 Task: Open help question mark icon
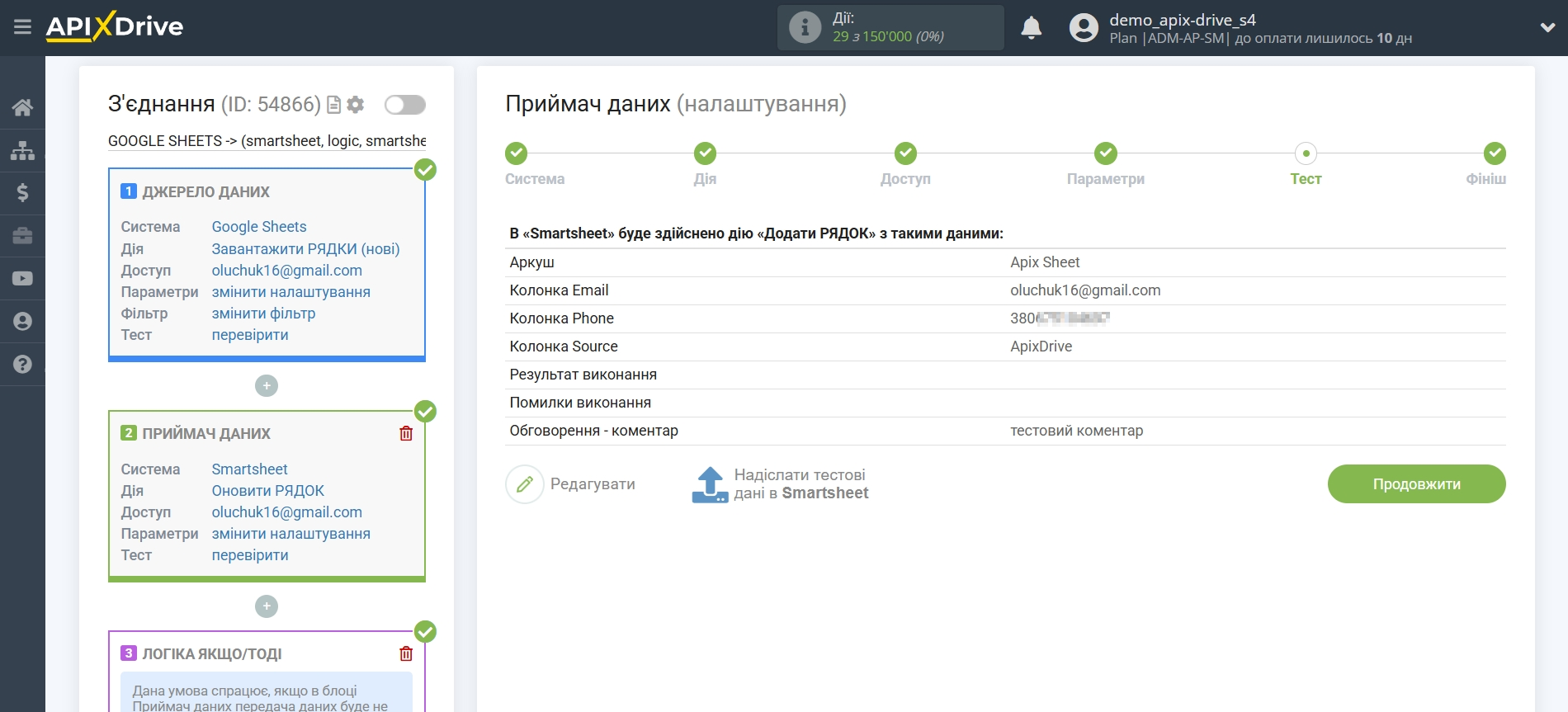(x=22, y=365)
